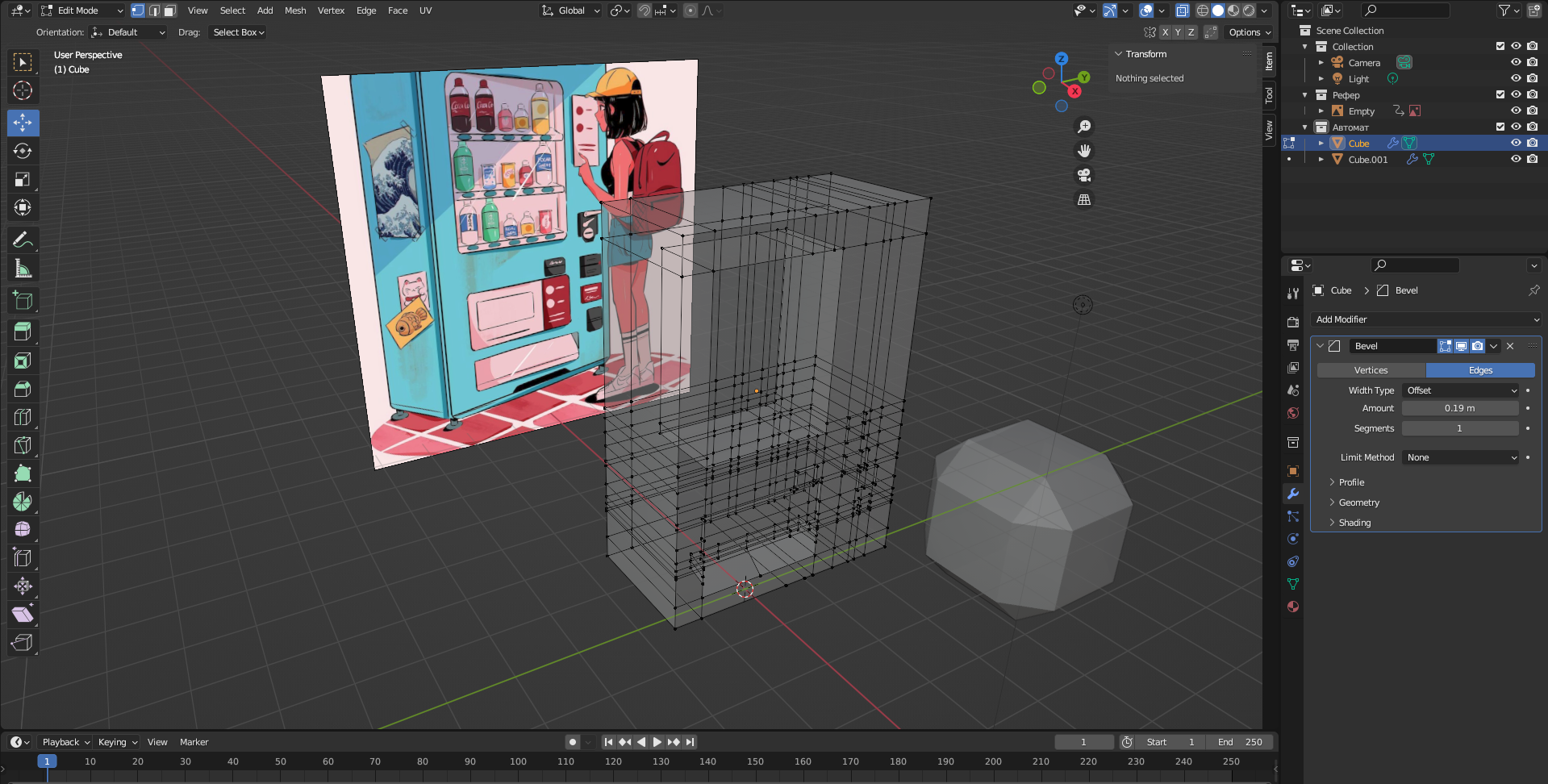This screenshot has height=784, width=1548.
Task: Select the Scale tool
Action: [23, 180]
